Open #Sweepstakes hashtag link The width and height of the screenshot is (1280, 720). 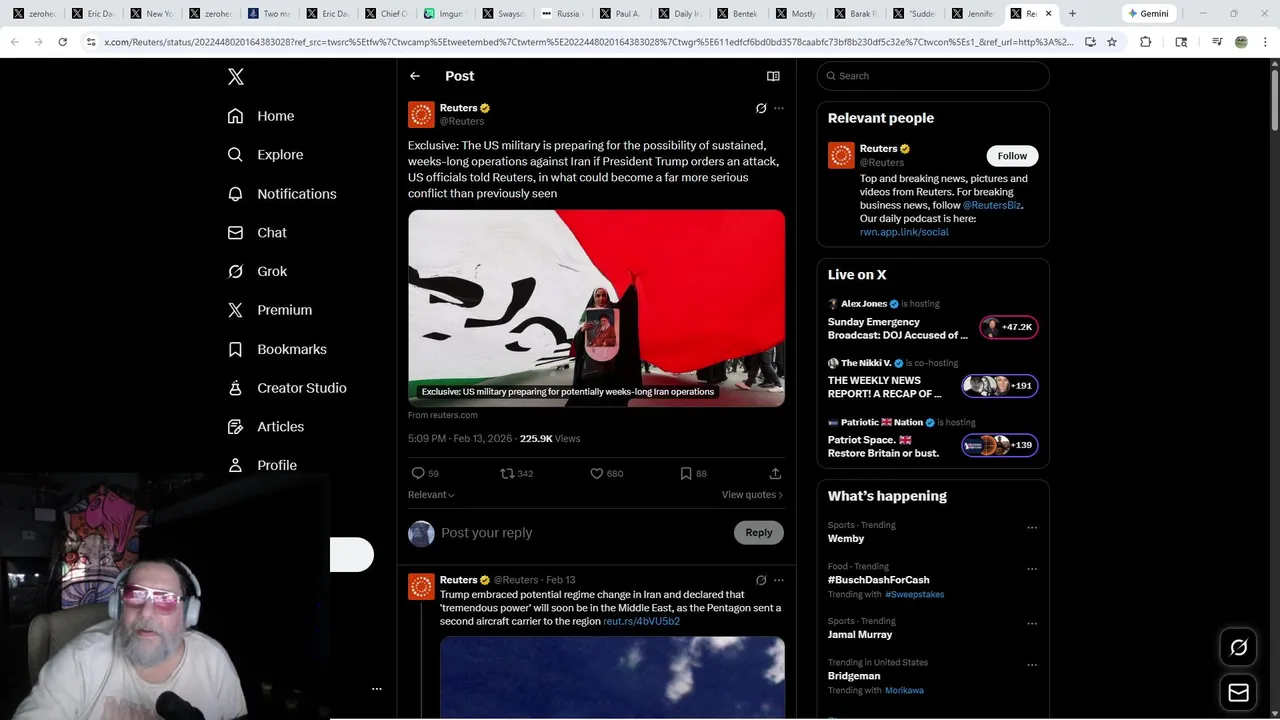(914, 594)
